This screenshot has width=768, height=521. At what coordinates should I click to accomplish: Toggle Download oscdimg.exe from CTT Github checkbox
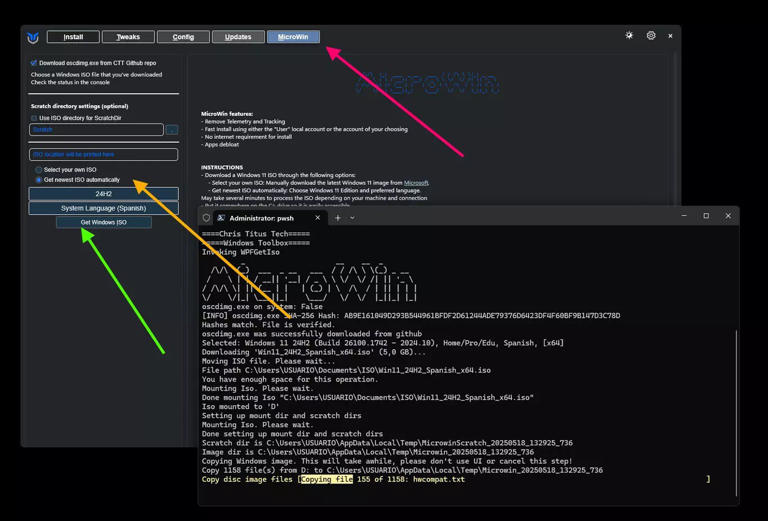[34, 63]
